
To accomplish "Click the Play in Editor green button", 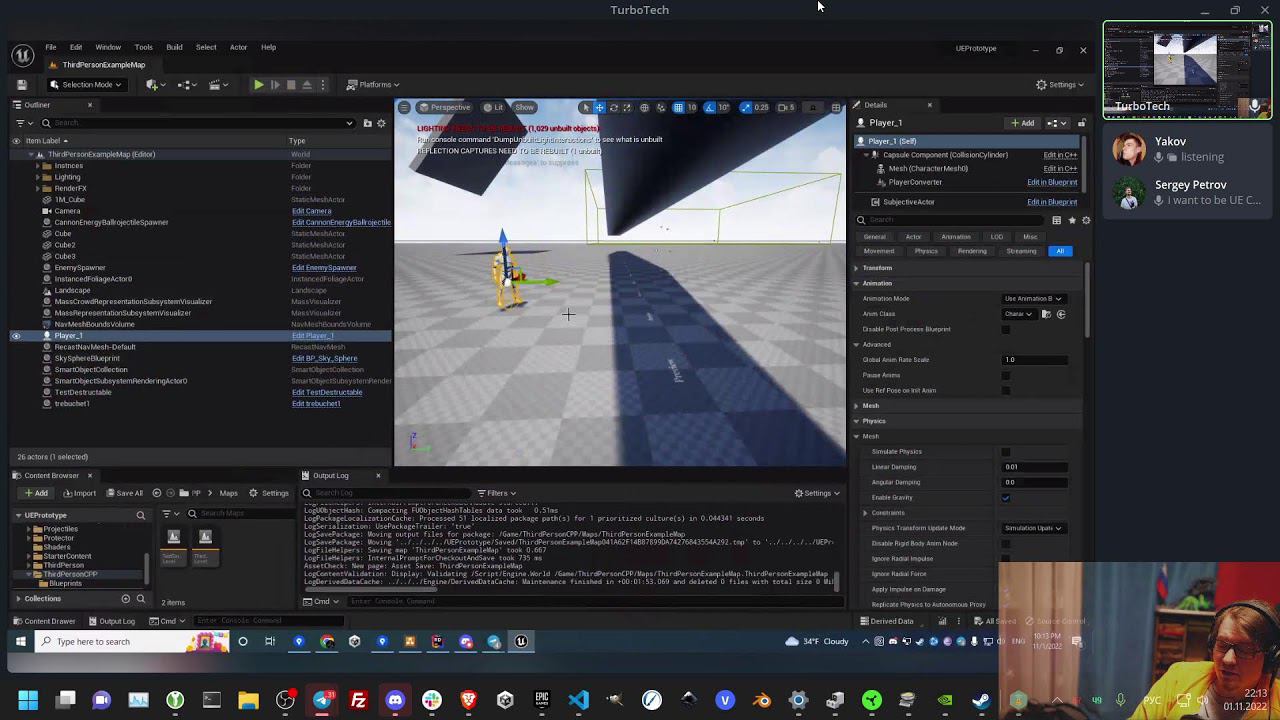I will [258, 85].
